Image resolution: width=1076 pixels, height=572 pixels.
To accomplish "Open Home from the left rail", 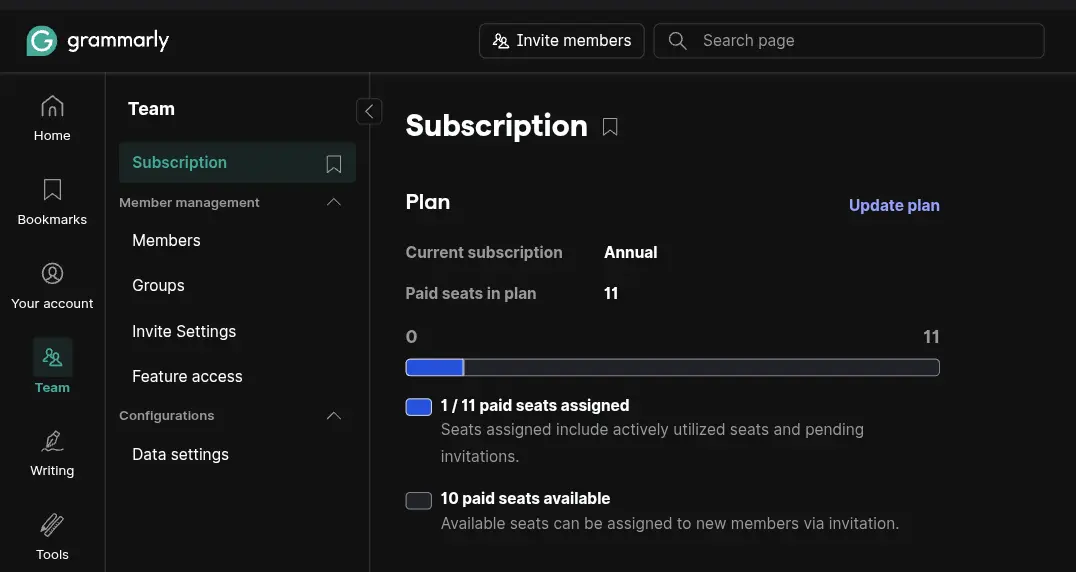I will coord(52,118).
